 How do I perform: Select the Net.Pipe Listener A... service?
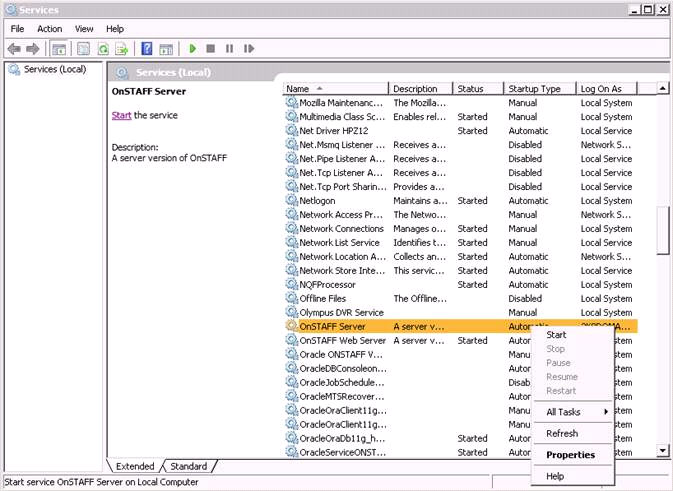[461, 158]
